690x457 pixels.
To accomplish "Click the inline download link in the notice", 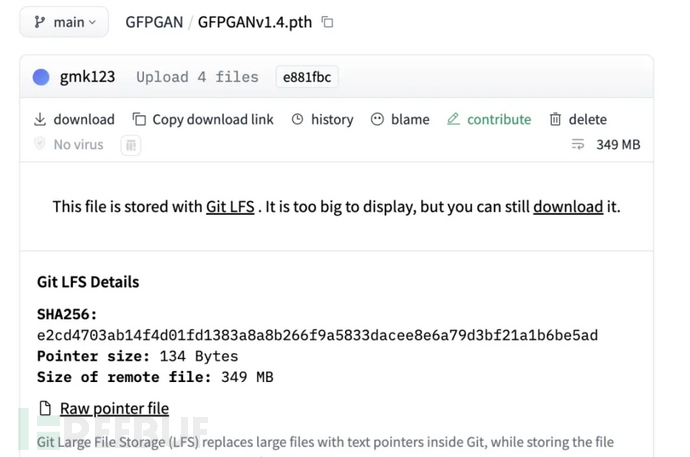I will click(568, 207).
